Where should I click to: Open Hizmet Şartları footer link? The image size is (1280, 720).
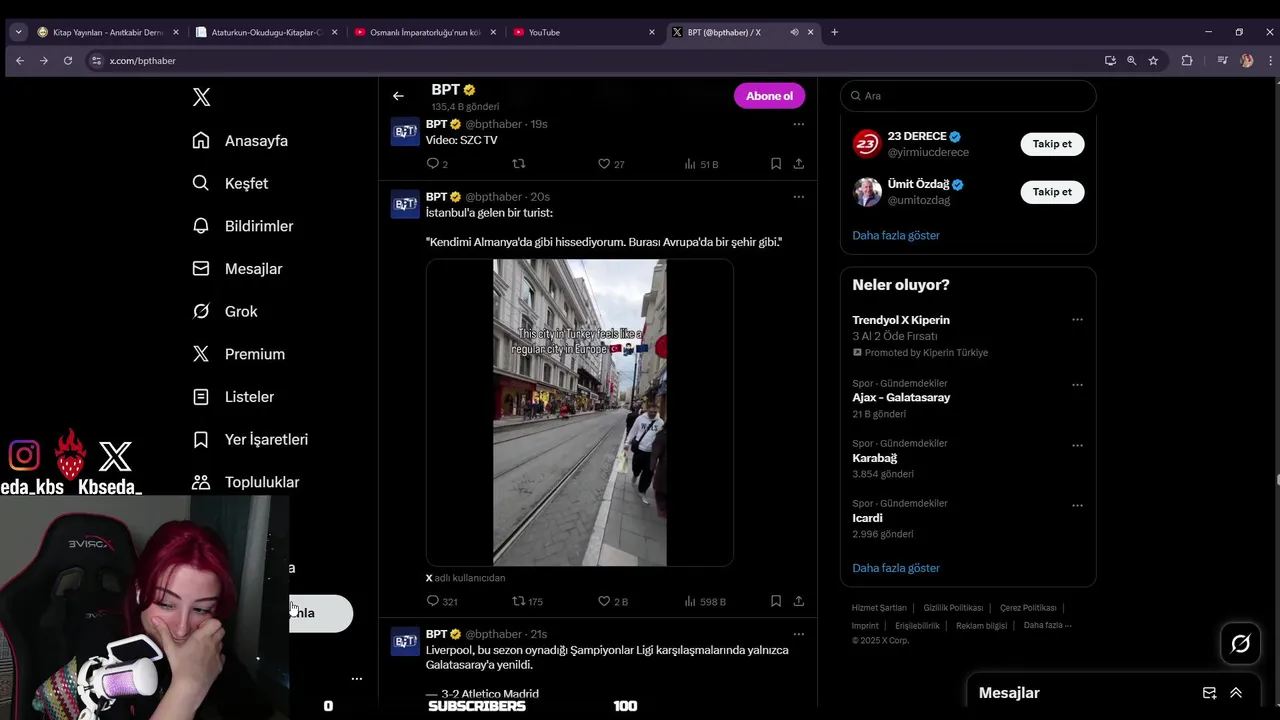[879, 608]
